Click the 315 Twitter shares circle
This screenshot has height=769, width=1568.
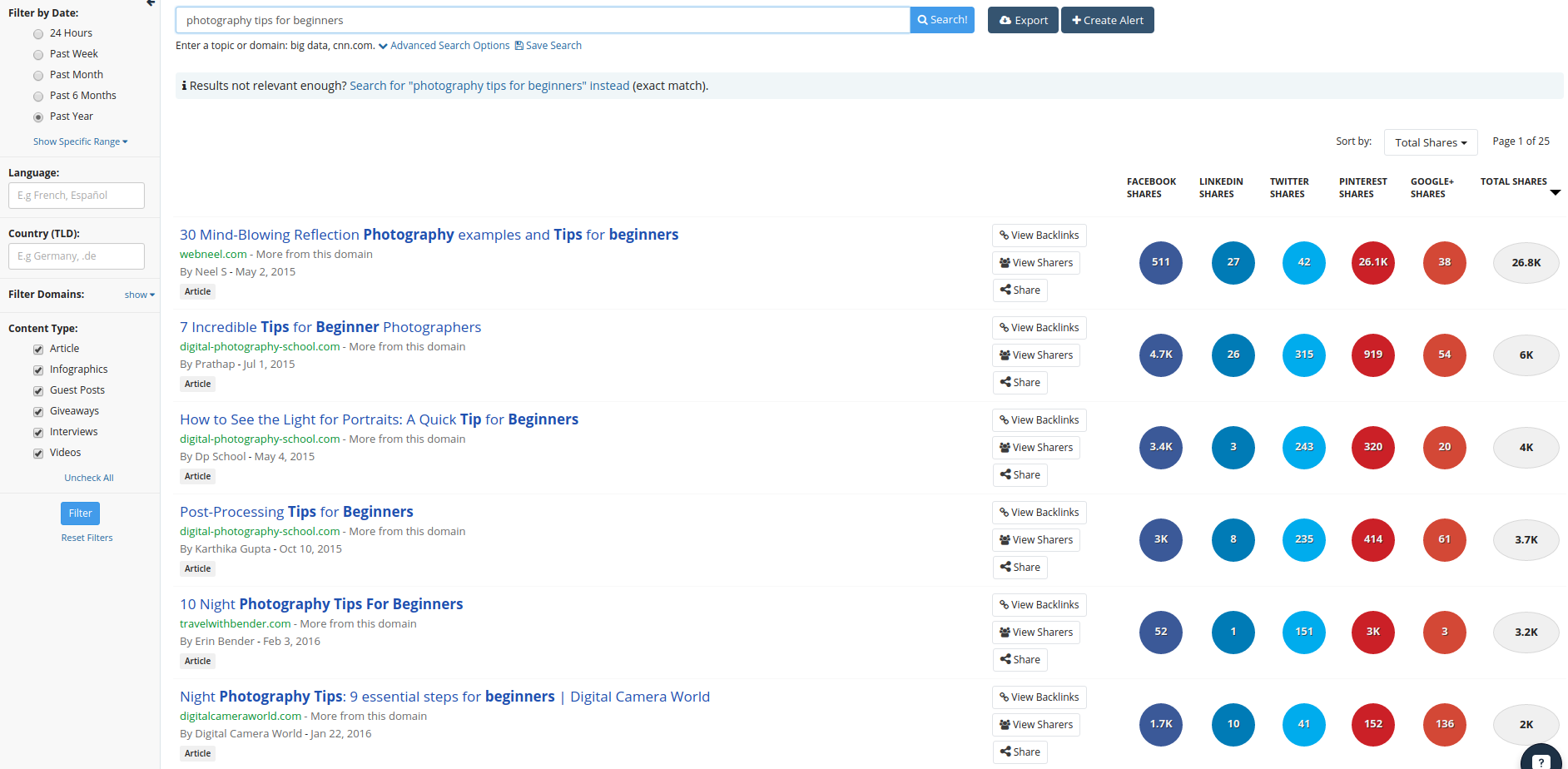pyautogui.click(x=1303, y=355)
